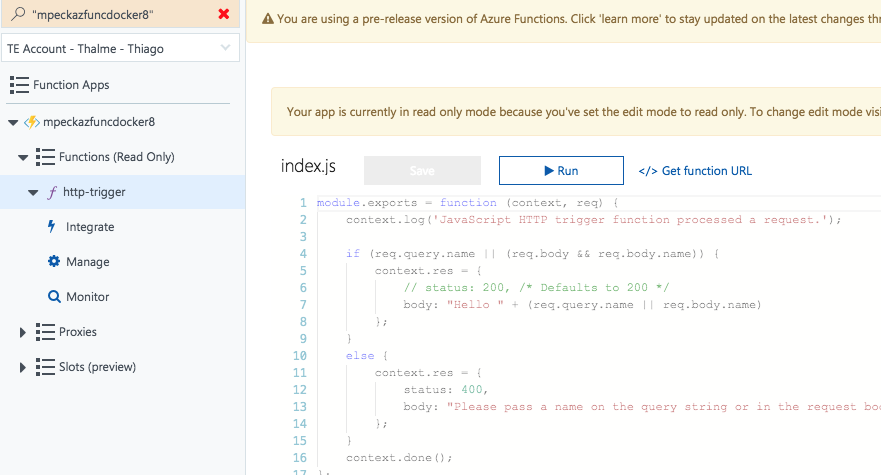
Task: Click the "else {" code line
Action: pos(367,356)
